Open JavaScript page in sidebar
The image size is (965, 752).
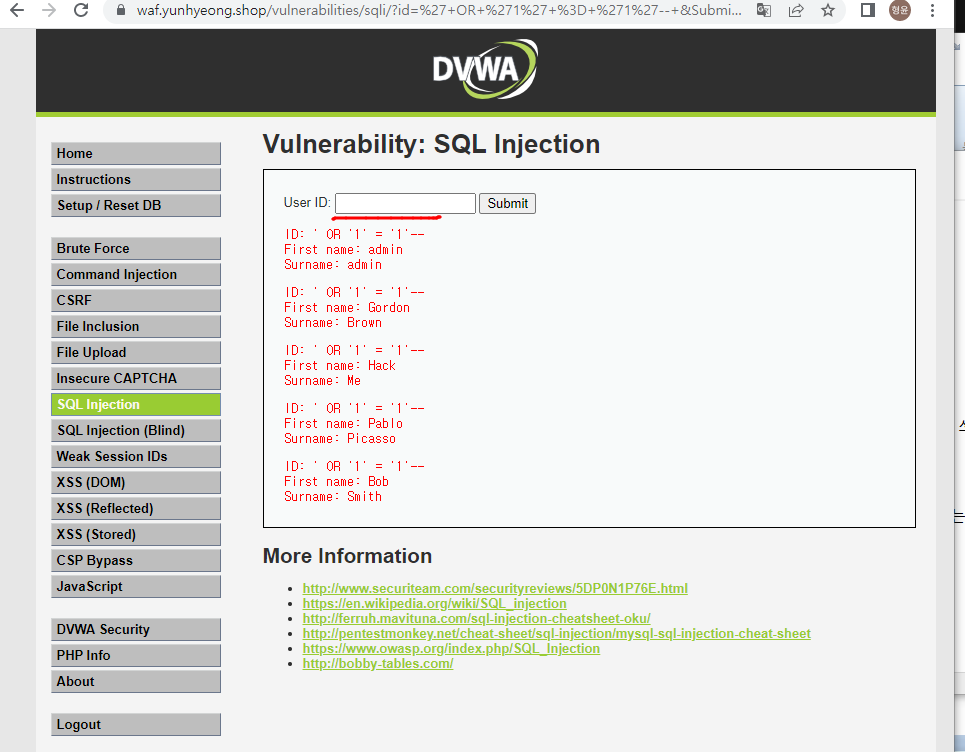click(x=136, y=586)
